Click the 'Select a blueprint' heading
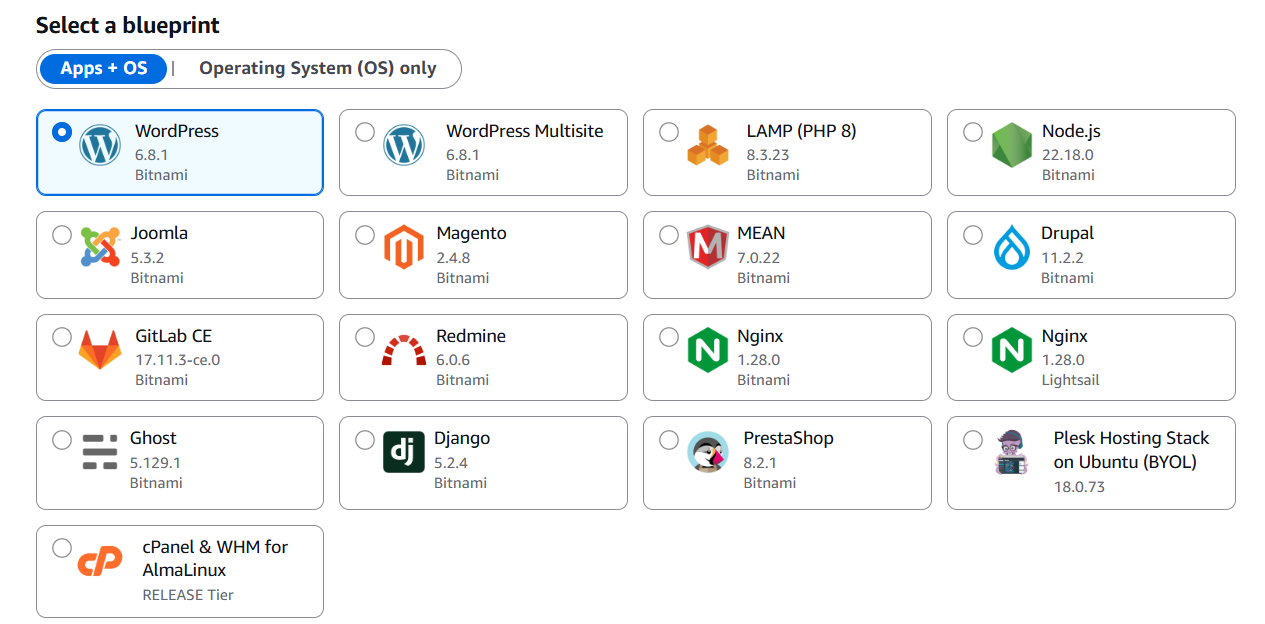 click(128, 25)
